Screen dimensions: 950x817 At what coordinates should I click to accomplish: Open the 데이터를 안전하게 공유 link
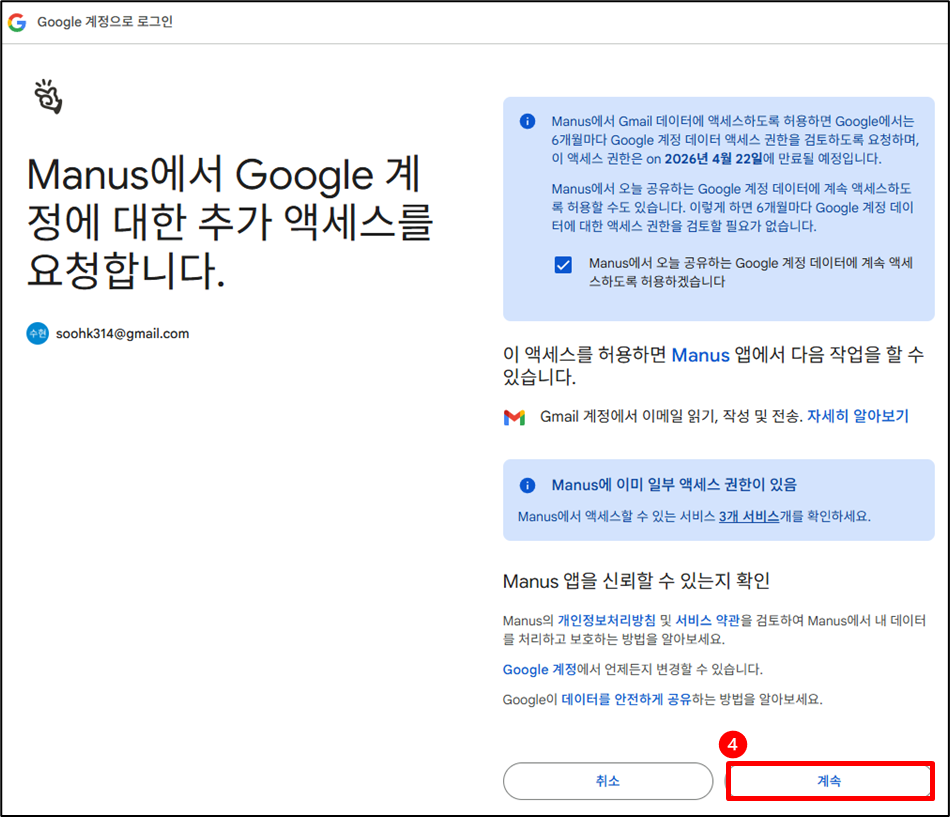point(626,699)
